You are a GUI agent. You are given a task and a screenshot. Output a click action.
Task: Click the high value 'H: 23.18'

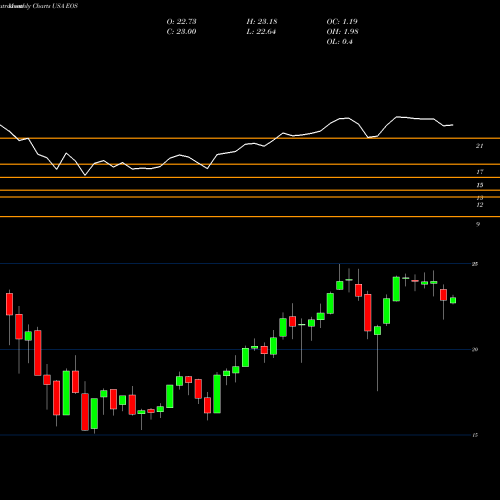pos(262,22)
